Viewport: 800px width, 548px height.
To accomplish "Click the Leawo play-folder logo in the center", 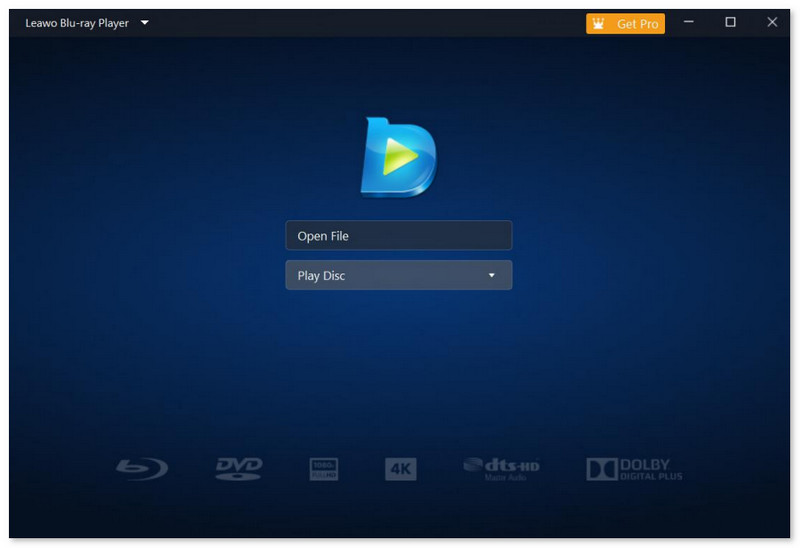I will coord(397,157).
